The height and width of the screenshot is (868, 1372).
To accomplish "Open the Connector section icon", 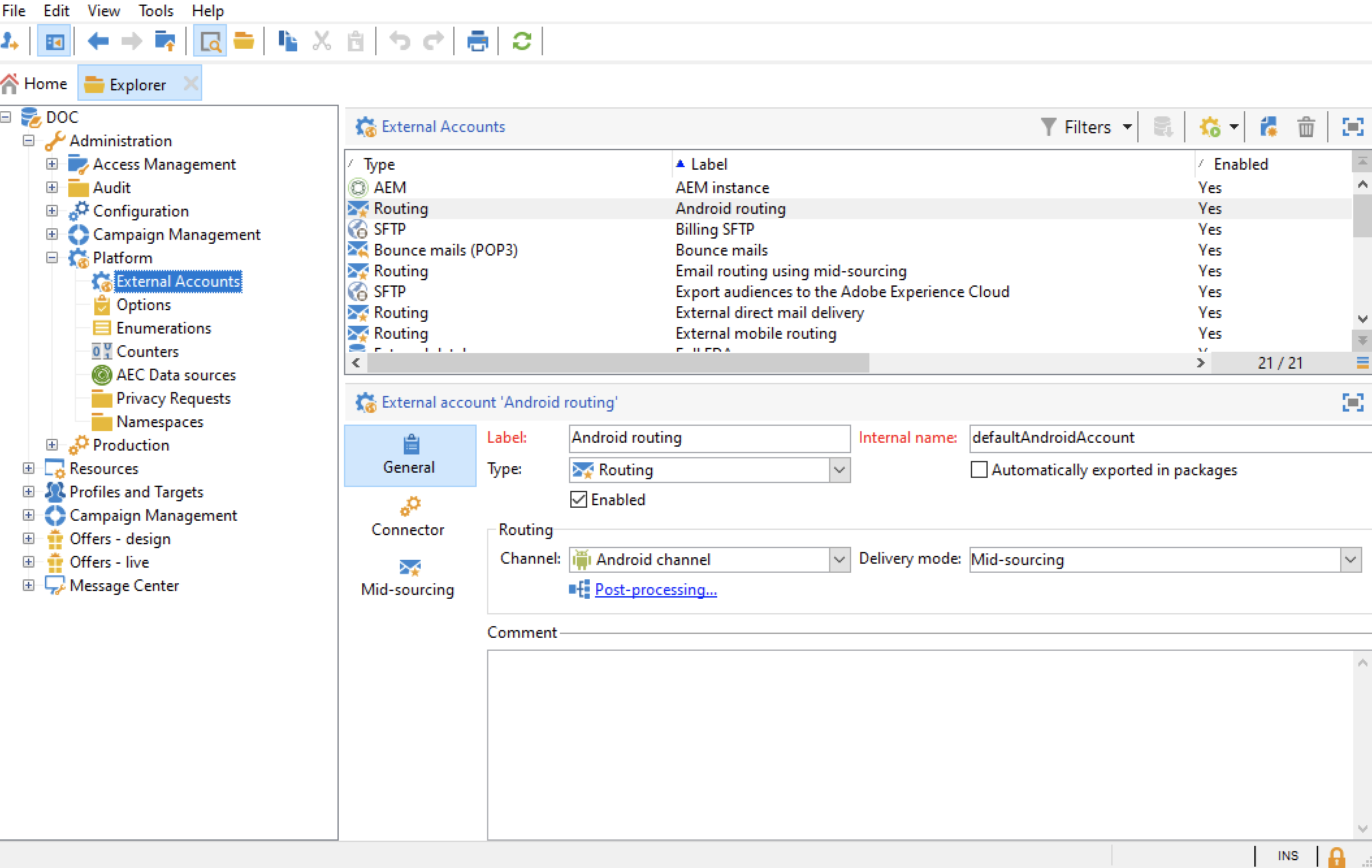I will coord(410,506).
